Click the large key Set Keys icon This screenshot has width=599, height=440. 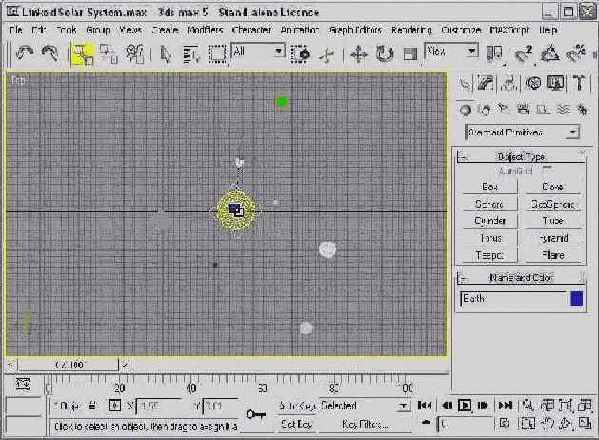pyautogui.click(x=256, y=414)
